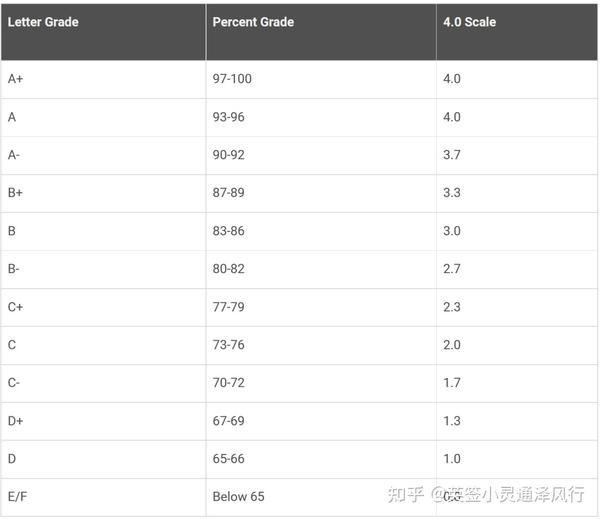Click the 2.0 scale value
The image size is (600, 519).
pos(451,345)
